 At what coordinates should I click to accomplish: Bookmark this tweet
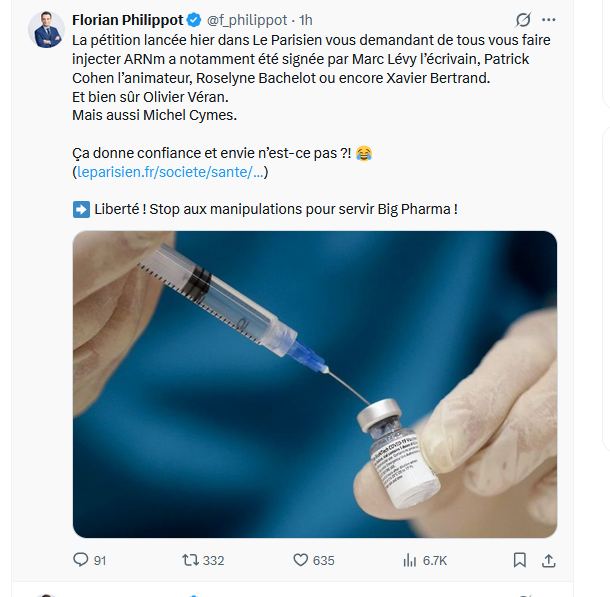coord(520,560)
